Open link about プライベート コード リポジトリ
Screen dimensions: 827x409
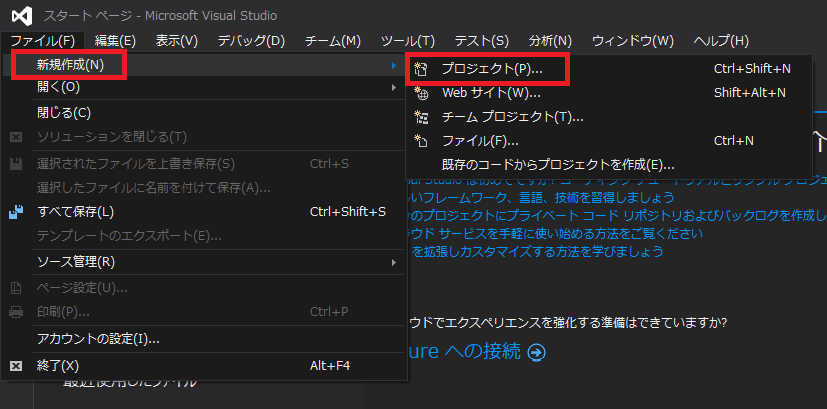click(617, 215)
